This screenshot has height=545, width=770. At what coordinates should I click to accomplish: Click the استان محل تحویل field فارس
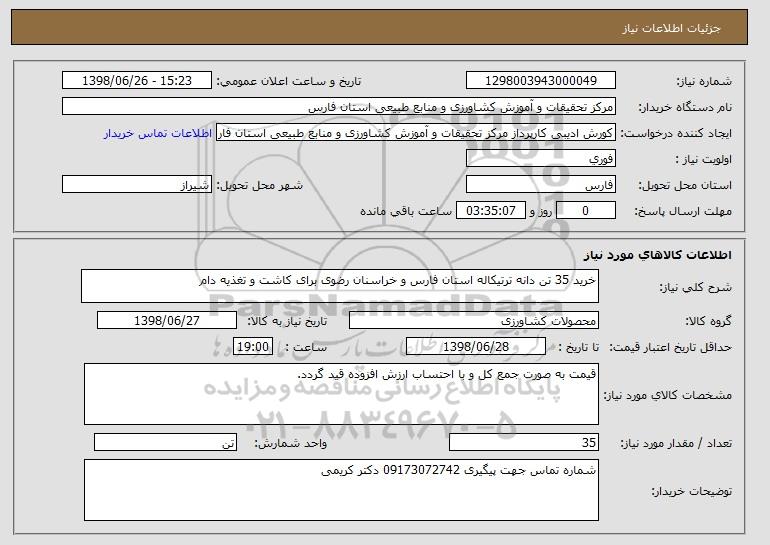tap(541, 185)
